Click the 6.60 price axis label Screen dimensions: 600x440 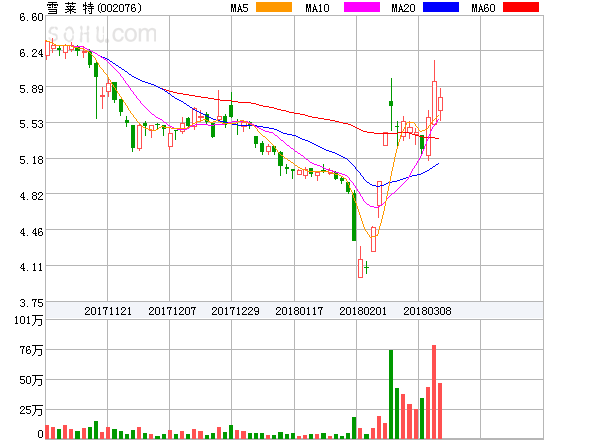tap(31, 17)
